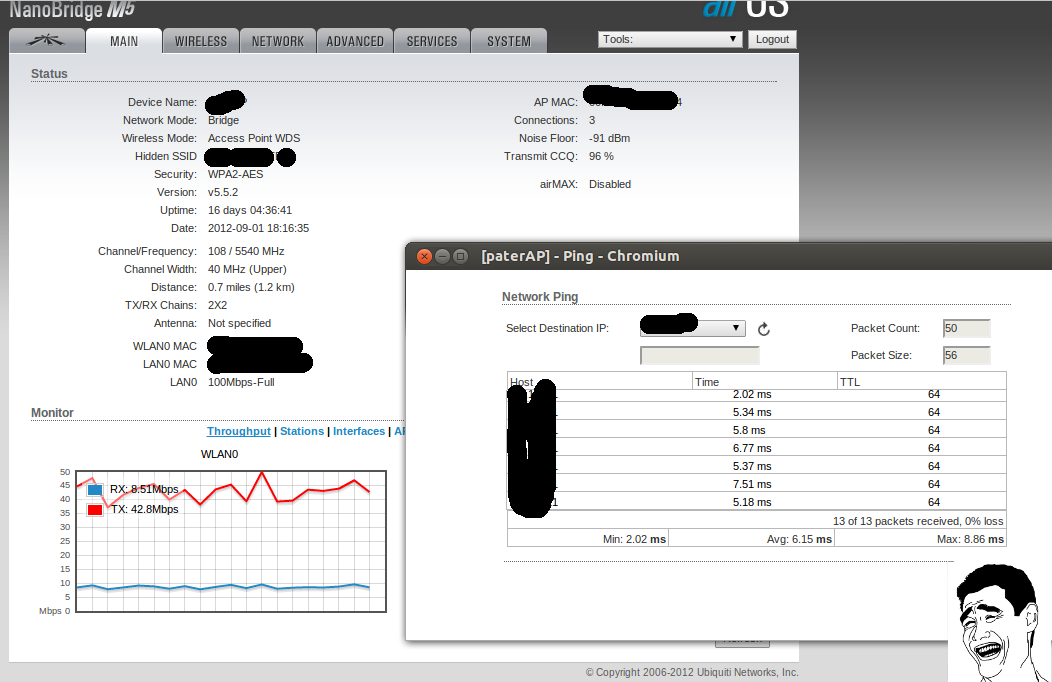Click the Host column header
Screen dimensions: 1052x682
(600, 382)
